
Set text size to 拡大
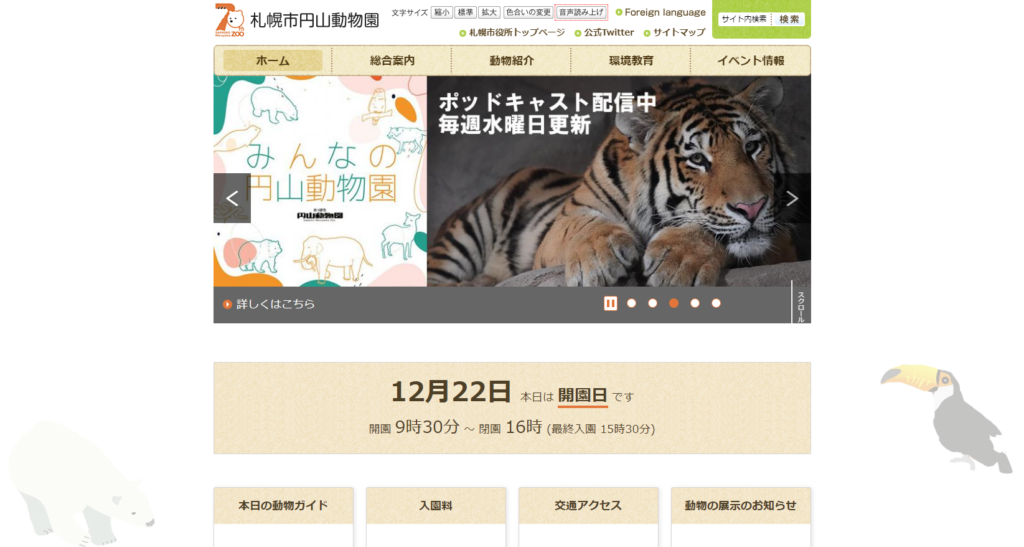point(488,13)
